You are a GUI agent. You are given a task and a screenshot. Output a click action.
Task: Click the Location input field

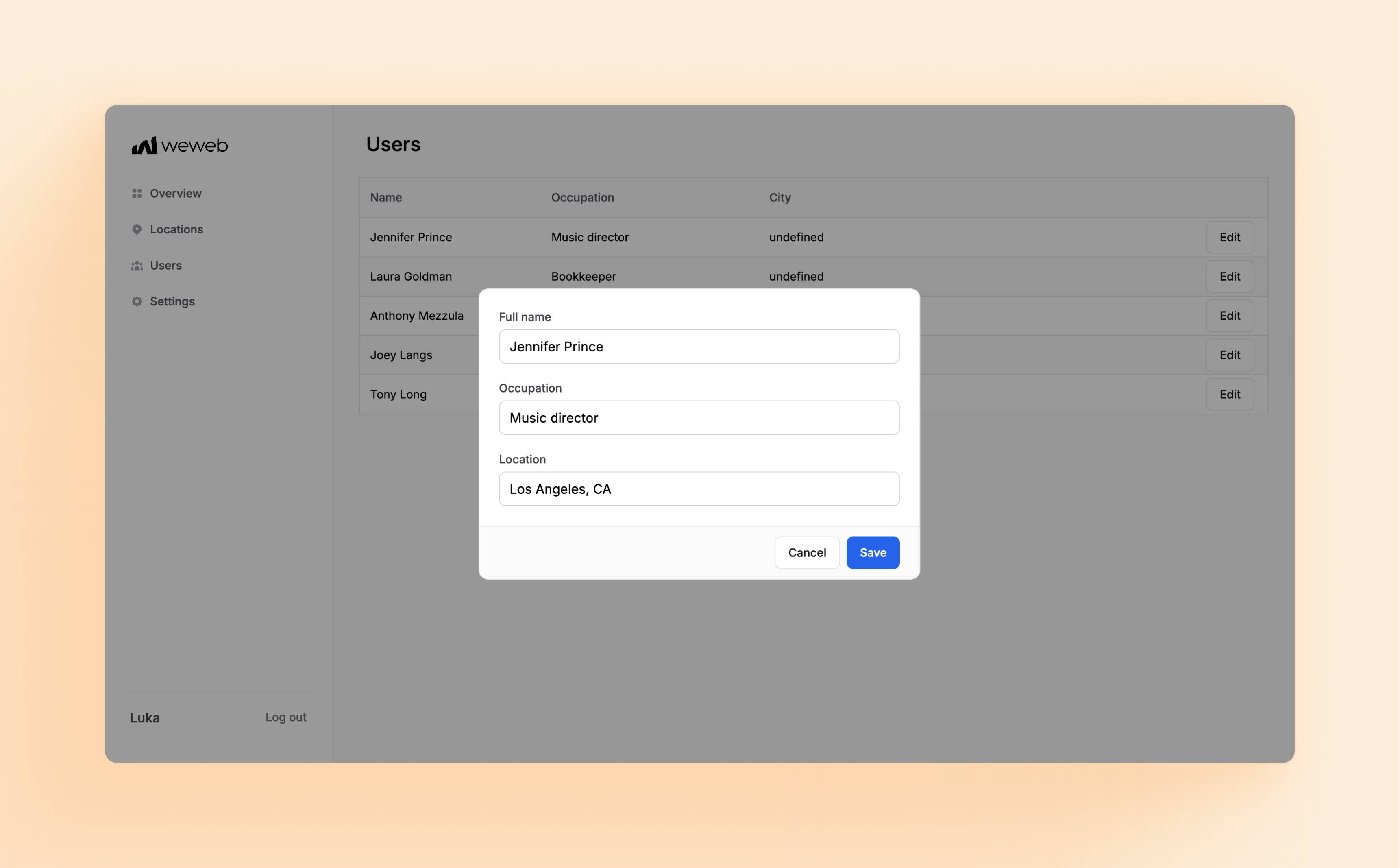click(x=698, y=489)
